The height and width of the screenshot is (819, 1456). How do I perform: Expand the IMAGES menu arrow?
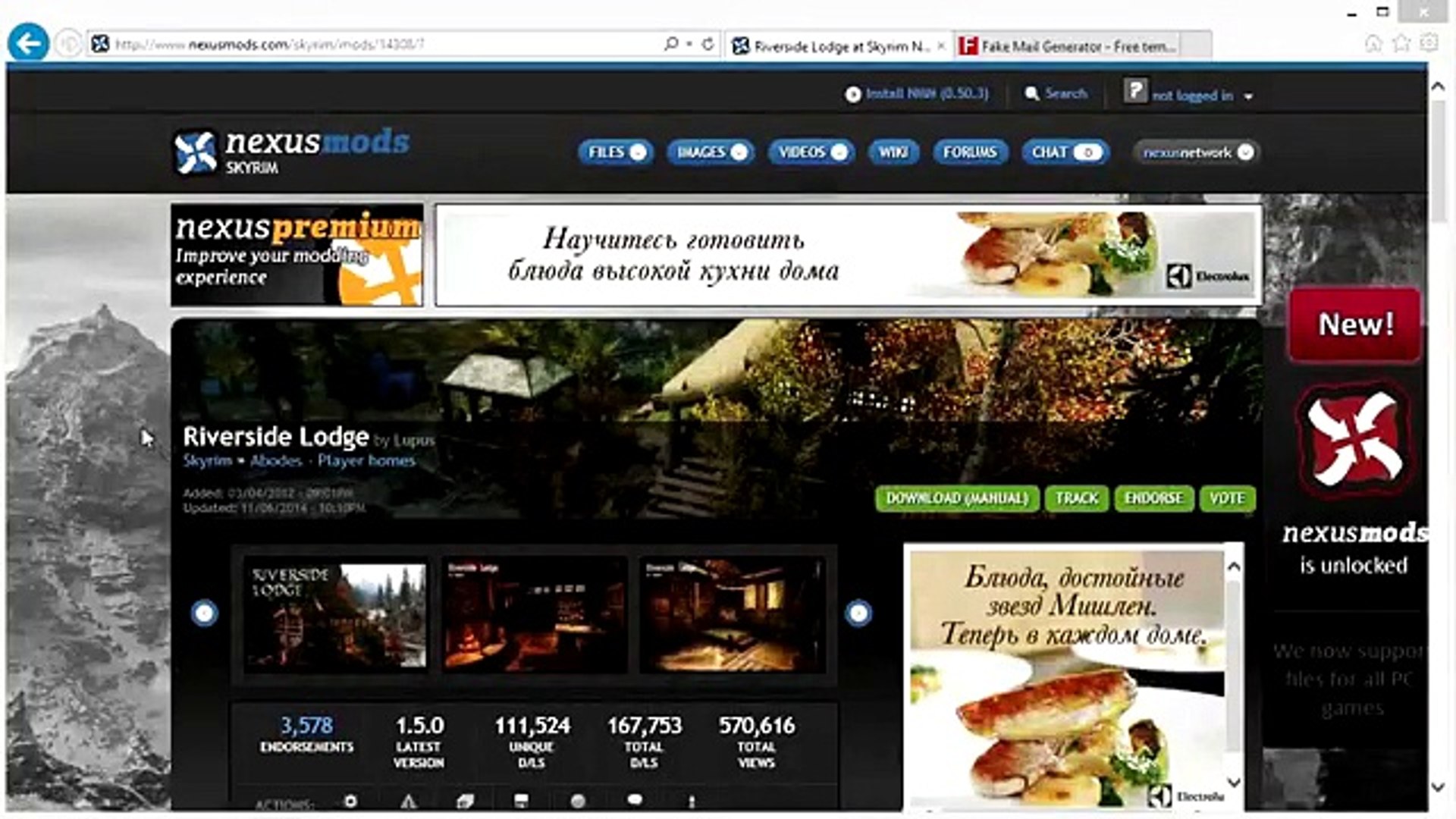click(739, 152)
